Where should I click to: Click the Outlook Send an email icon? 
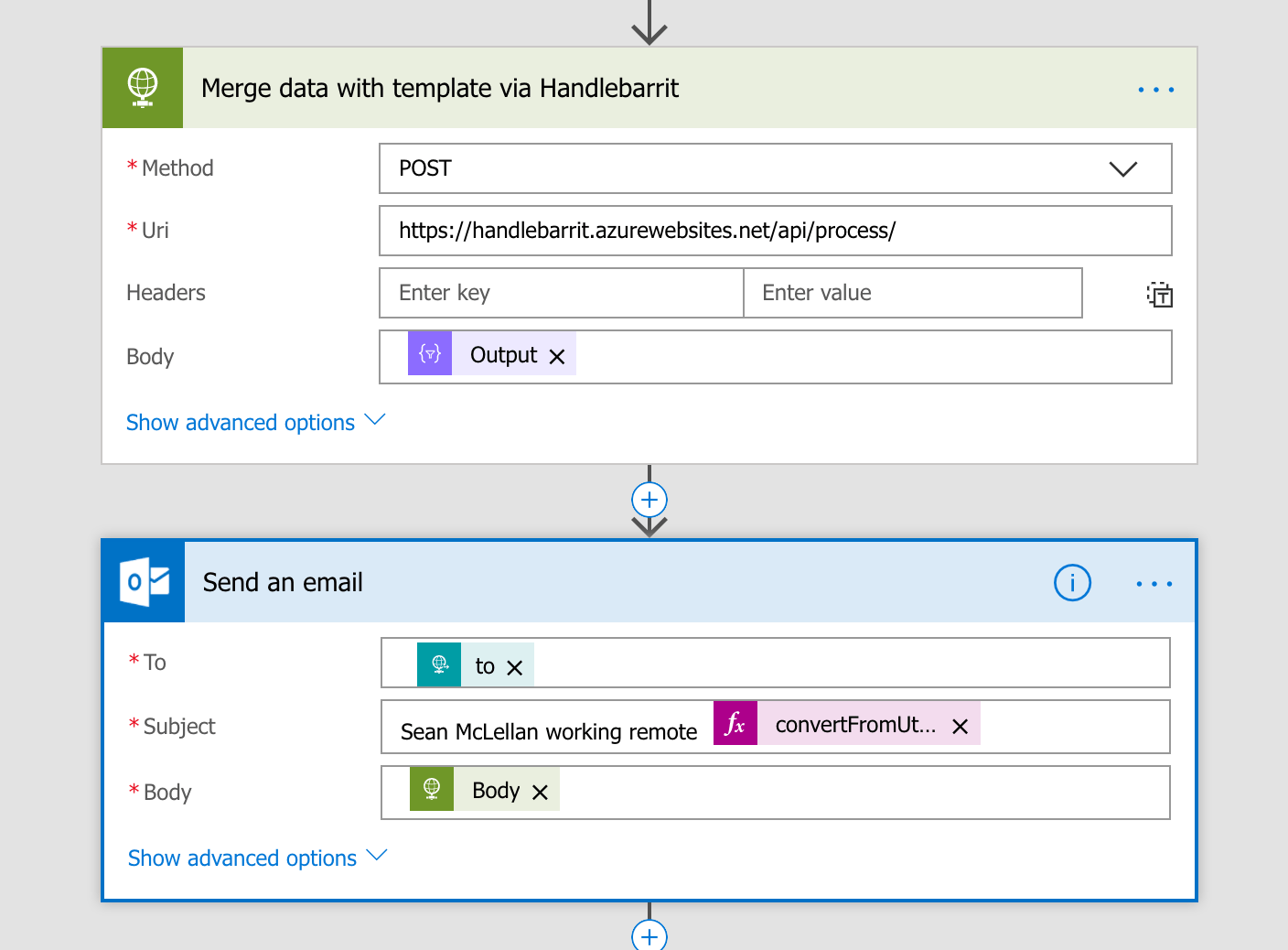[x=143, y=581]
